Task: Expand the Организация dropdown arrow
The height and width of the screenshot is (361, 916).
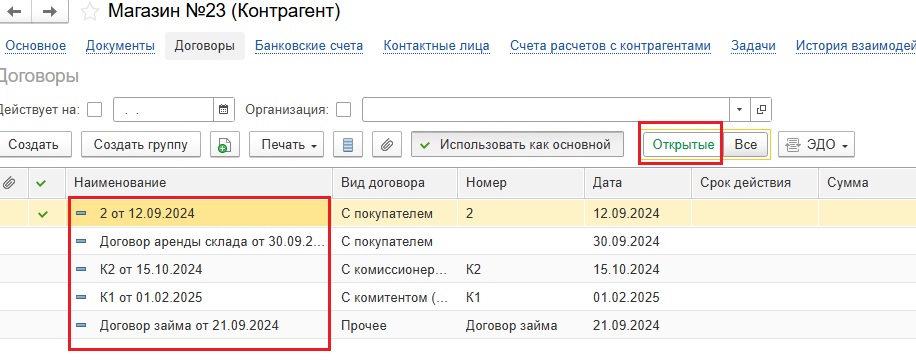Action: [740, 109]
